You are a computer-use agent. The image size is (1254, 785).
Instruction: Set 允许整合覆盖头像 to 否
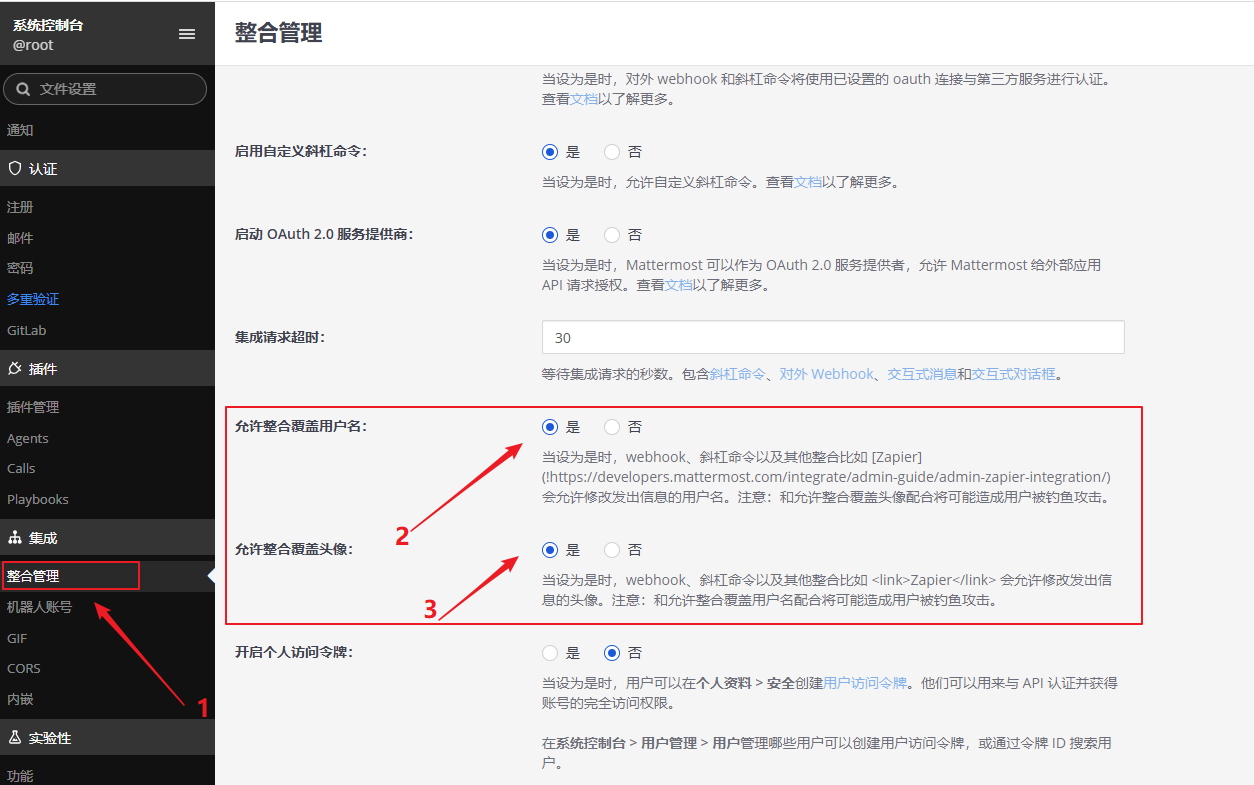click(x=613, y=550)
